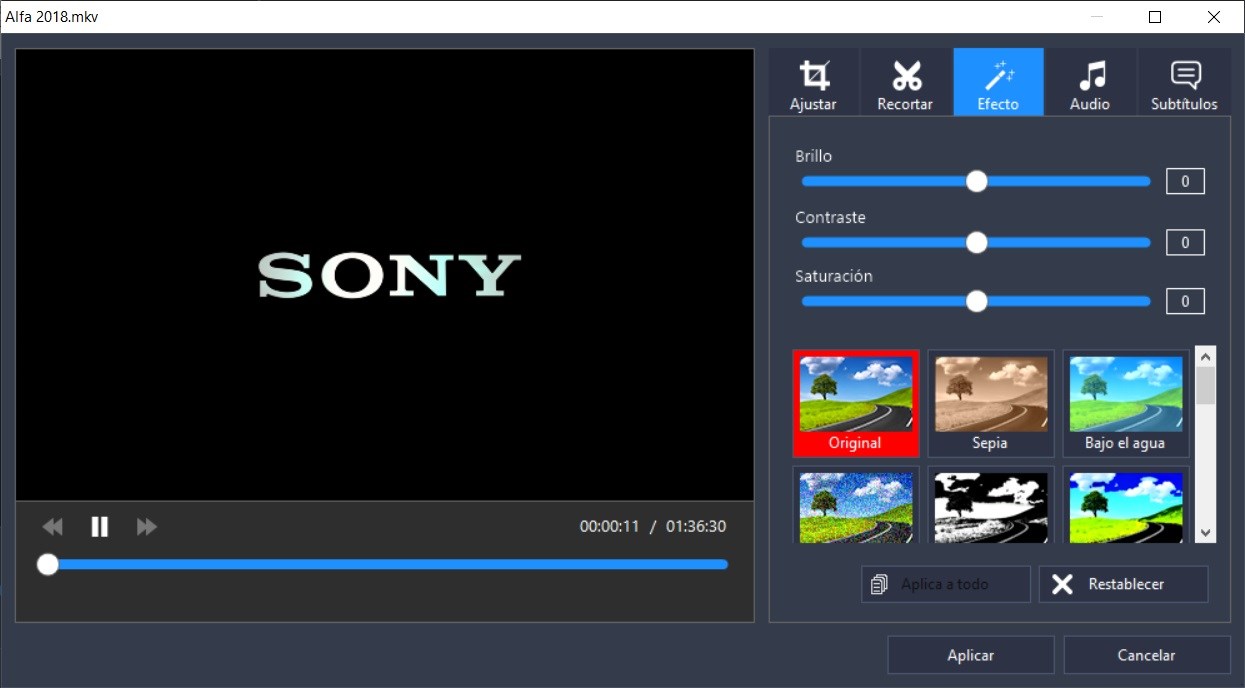Click the Contraste slider handle
The width and height of the screenshot is (1245, 688).
tap(977, 242)
